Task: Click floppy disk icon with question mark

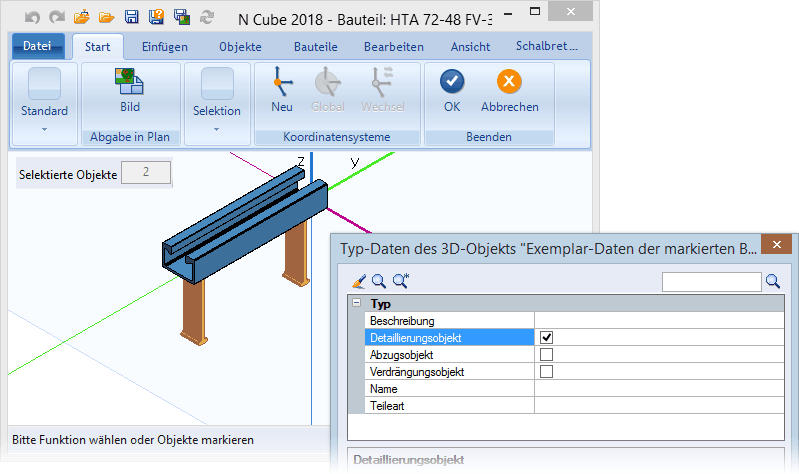Action: pos(156,17)
